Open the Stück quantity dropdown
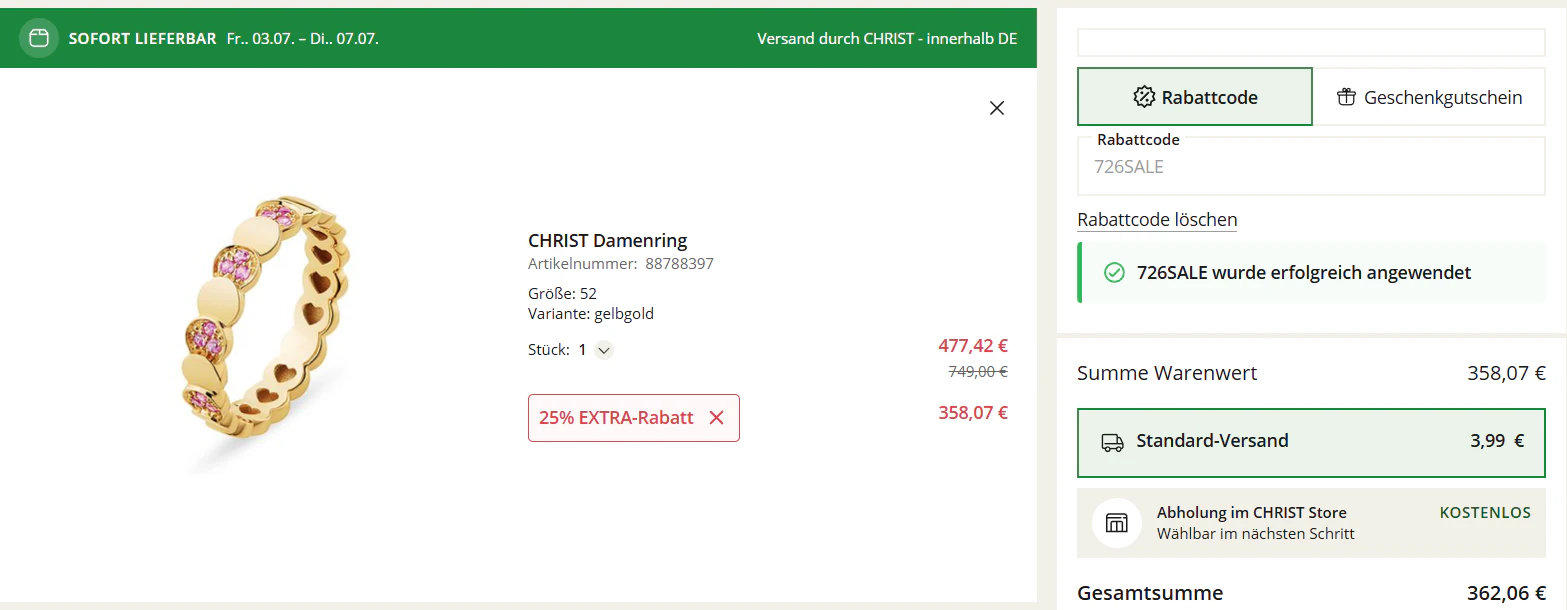Viewport: 1567px width, 610px height. click(604, 350)
